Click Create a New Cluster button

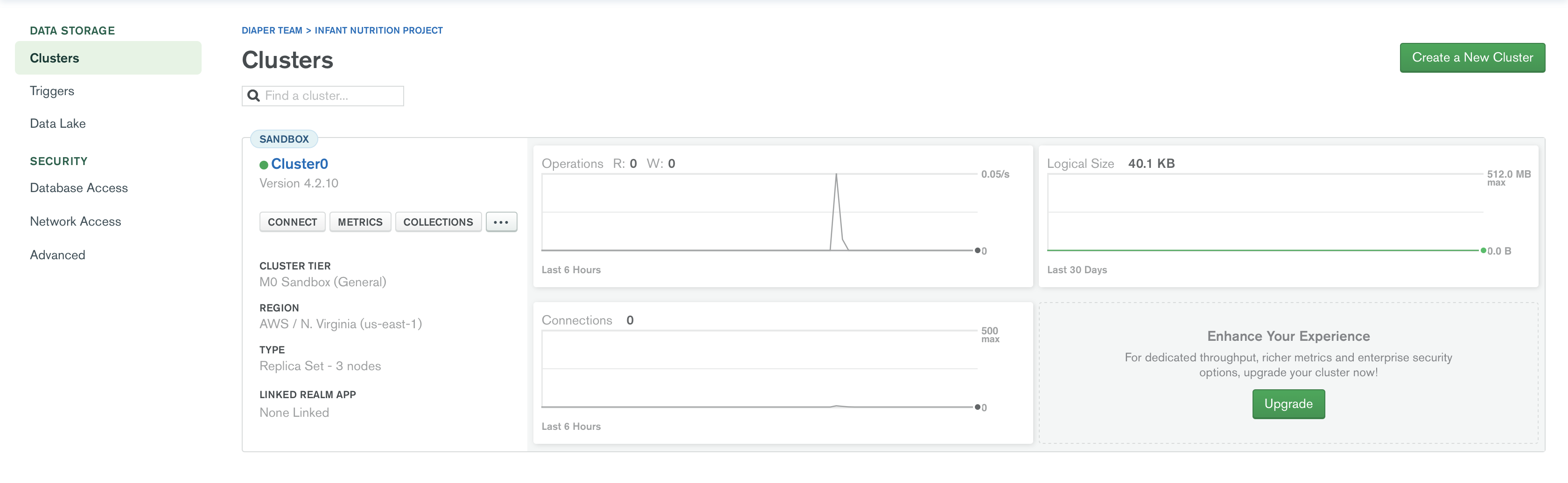(1472, 58)
